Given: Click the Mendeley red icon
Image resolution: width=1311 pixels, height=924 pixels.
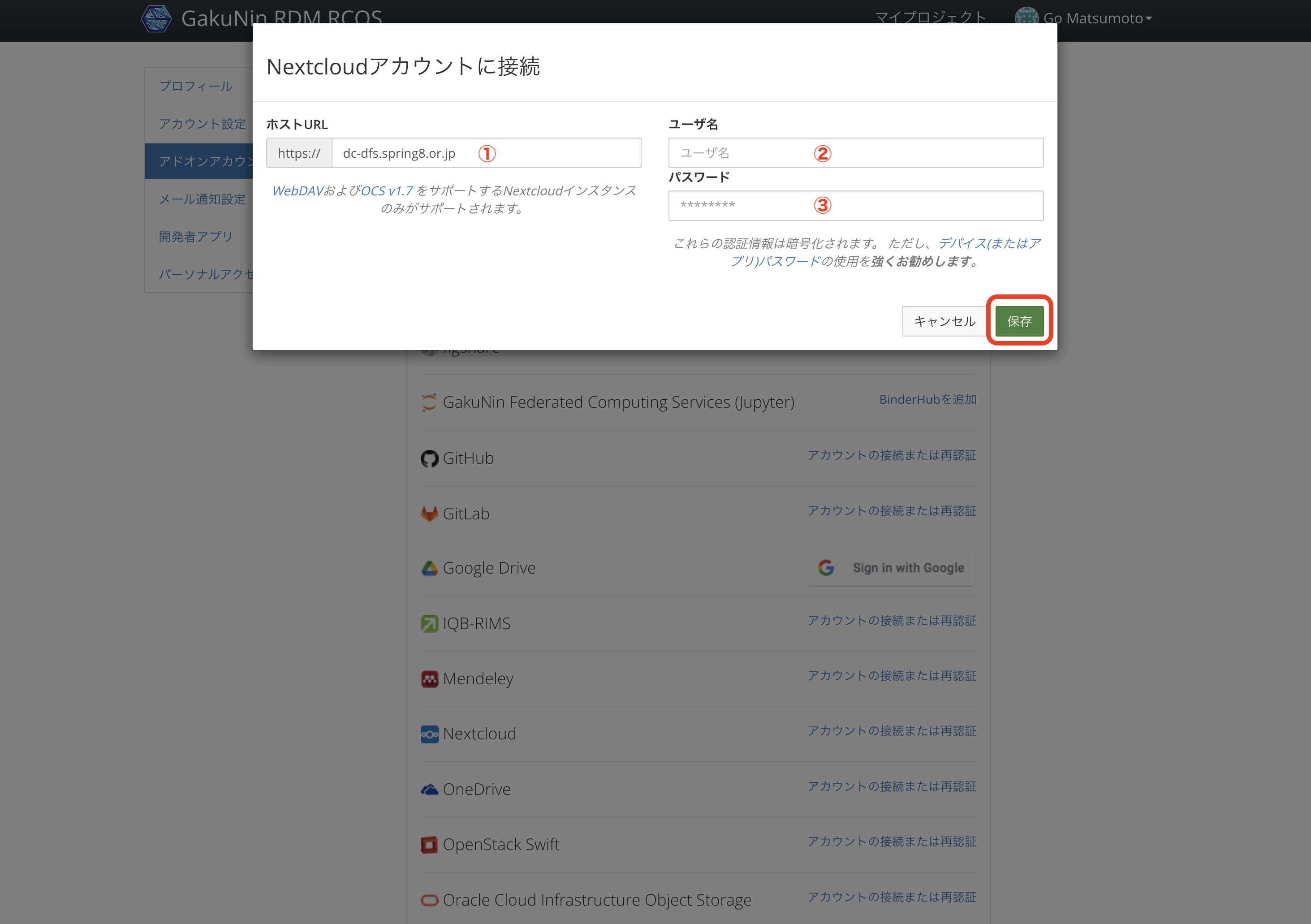Looking at the screenshot, I should point(429,678).
